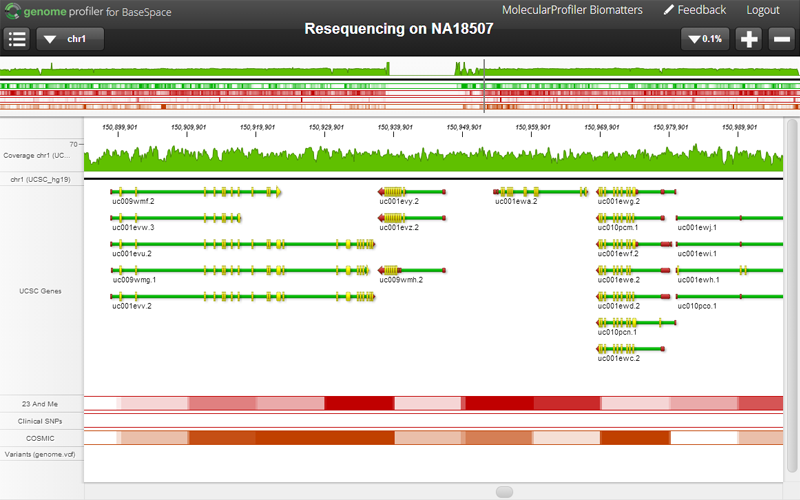
Task: Open the track list menu icon
Action: [17, 39]
